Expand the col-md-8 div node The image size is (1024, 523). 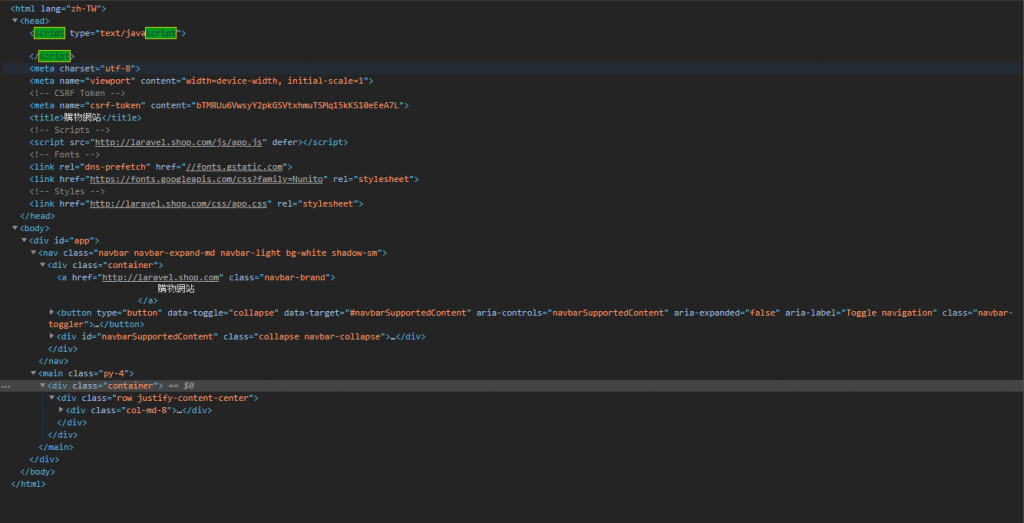point(61,409)
